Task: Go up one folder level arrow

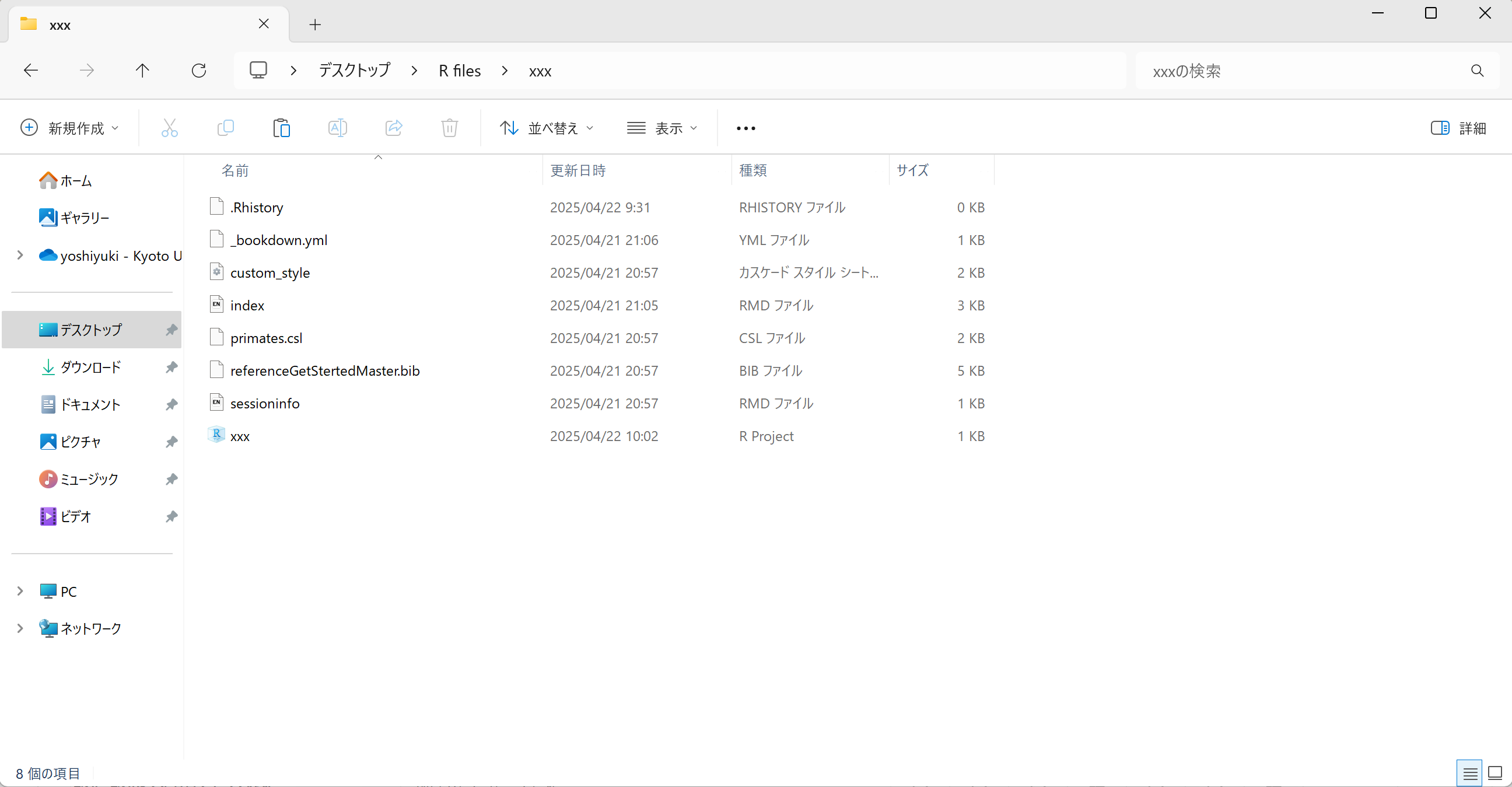Action: [142, 71]
